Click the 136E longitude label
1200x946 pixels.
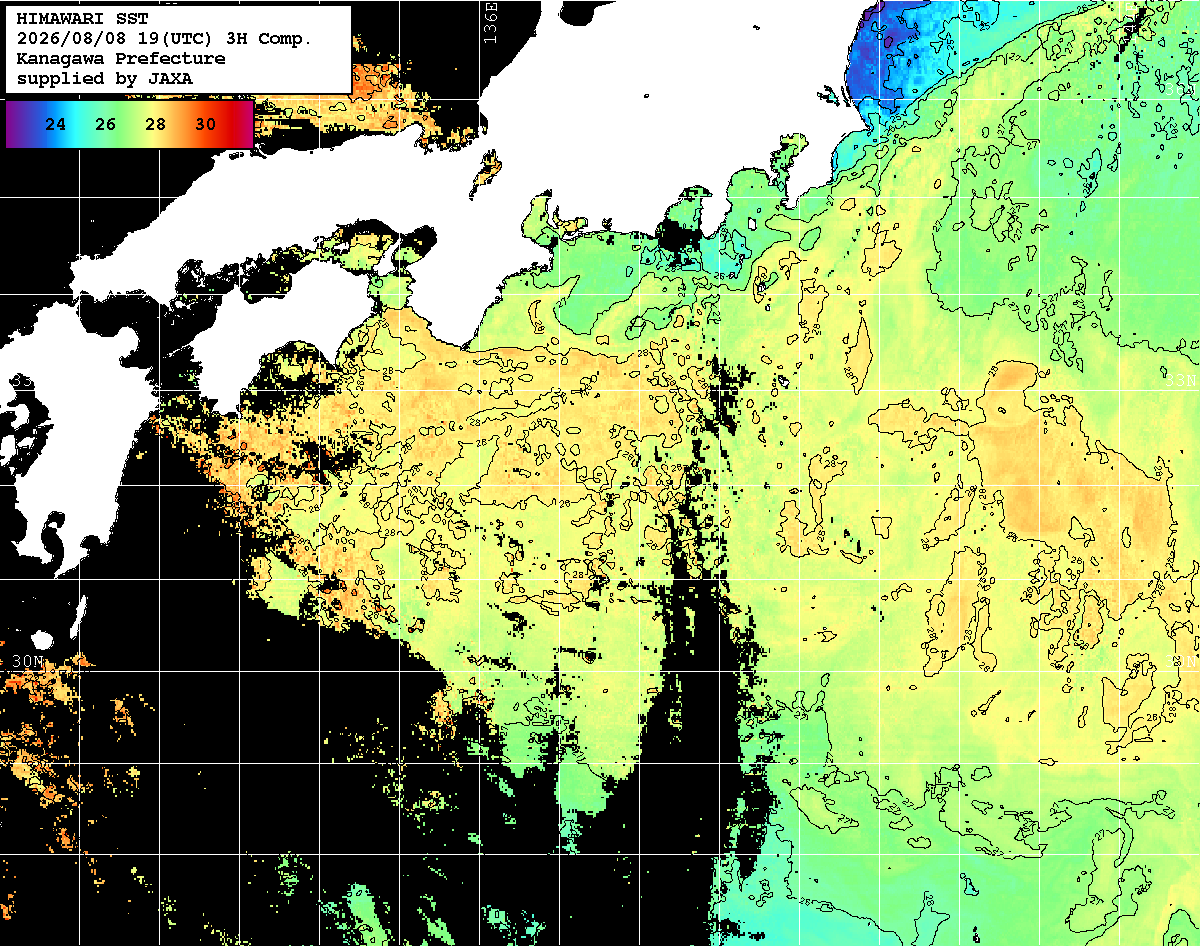pyautogui.click(x=489, y=23)
